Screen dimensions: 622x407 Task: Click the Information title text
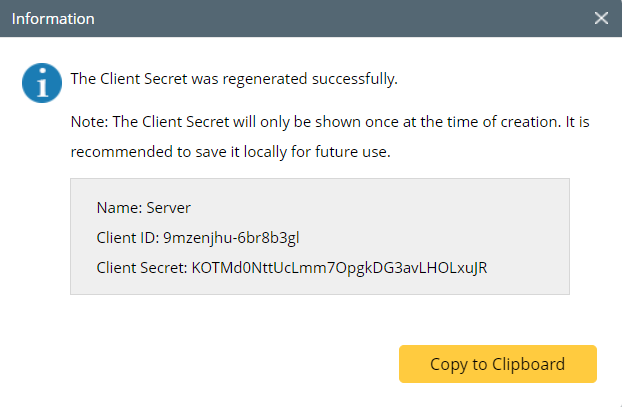[53, 18]
